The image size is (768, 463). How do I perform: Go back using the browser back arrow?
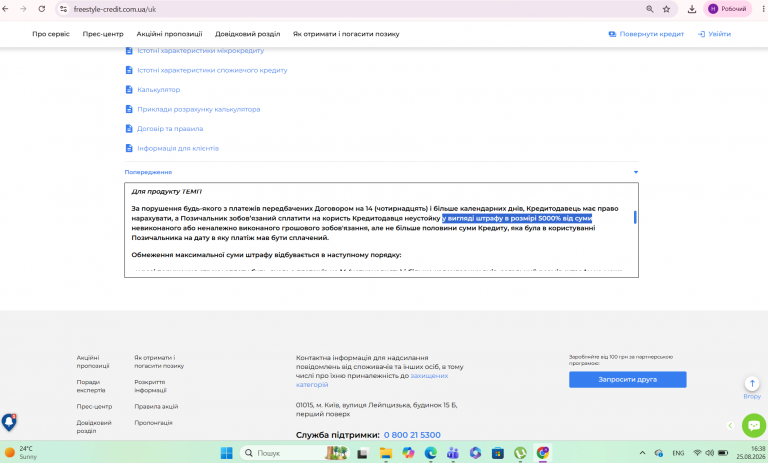[5, 9]
